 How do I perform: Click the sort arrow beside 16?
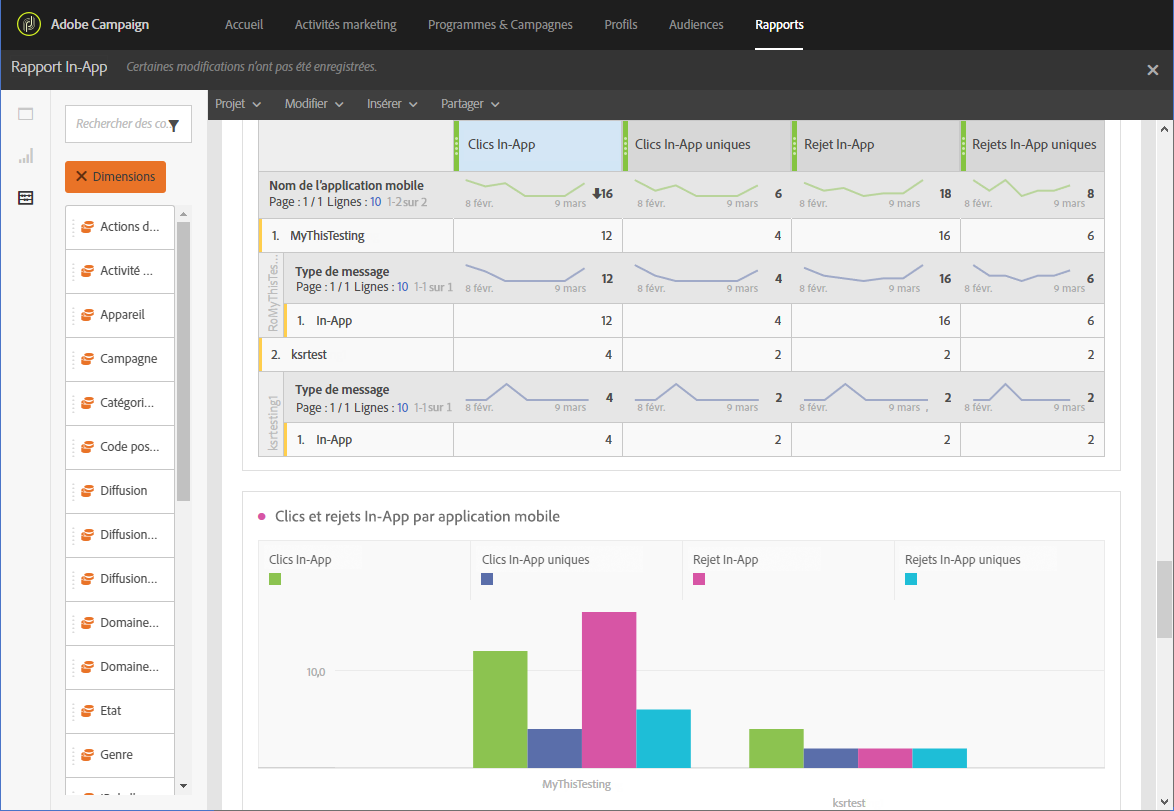597,193
